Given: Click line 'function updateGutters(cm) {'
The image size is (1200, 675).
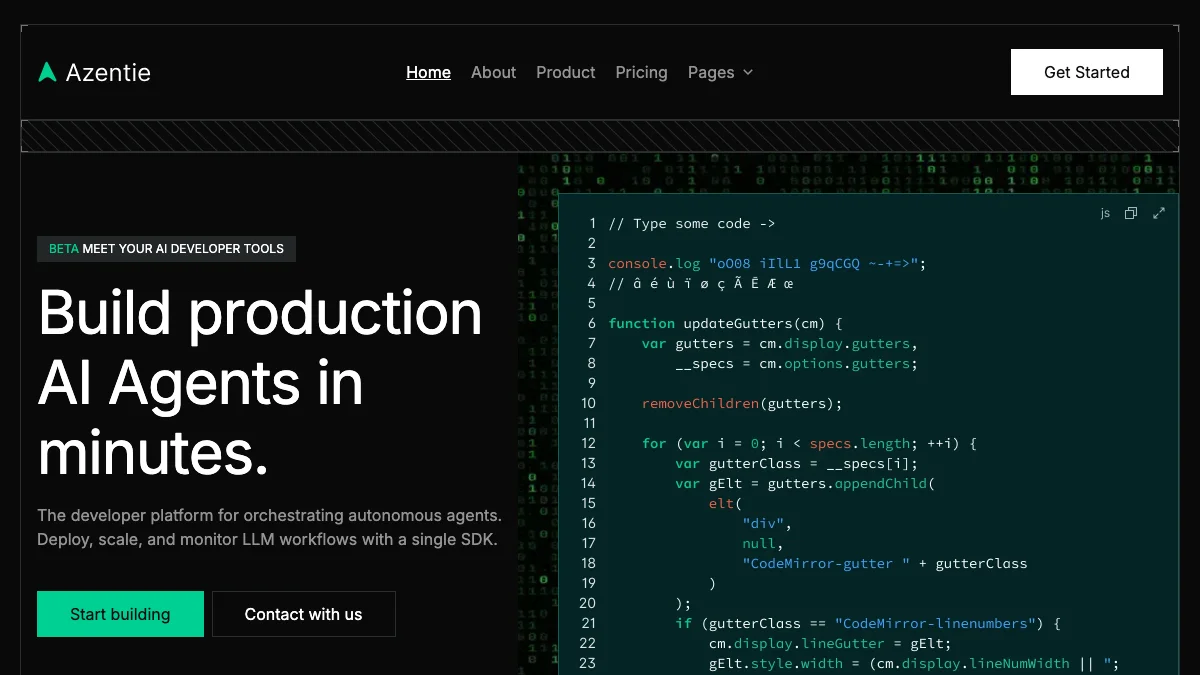Looking at the screenshot, I should click(725, 323).
